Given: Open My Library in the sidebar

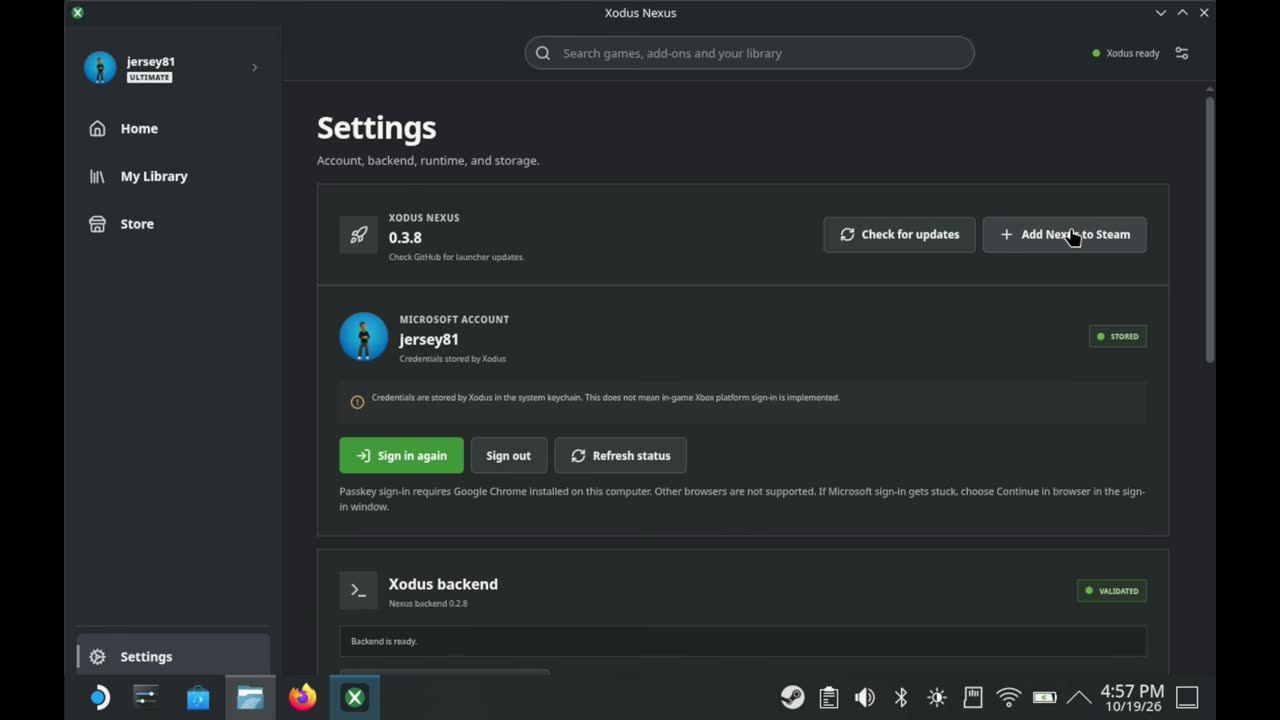Looking at the screenshot, I should point(153,176).
